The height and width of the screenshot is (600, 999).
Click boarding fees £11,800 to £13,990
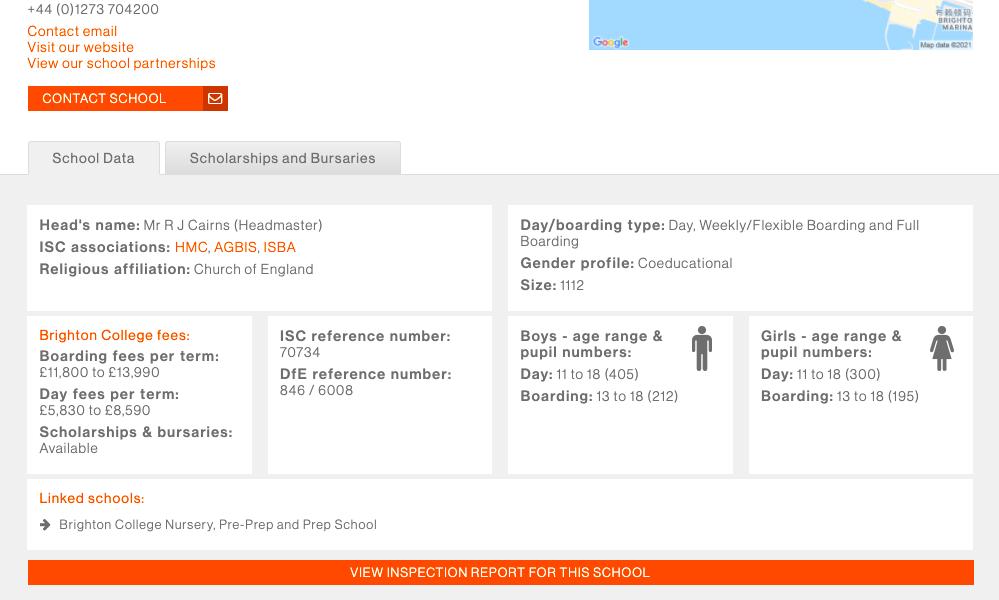coord(99,372)
